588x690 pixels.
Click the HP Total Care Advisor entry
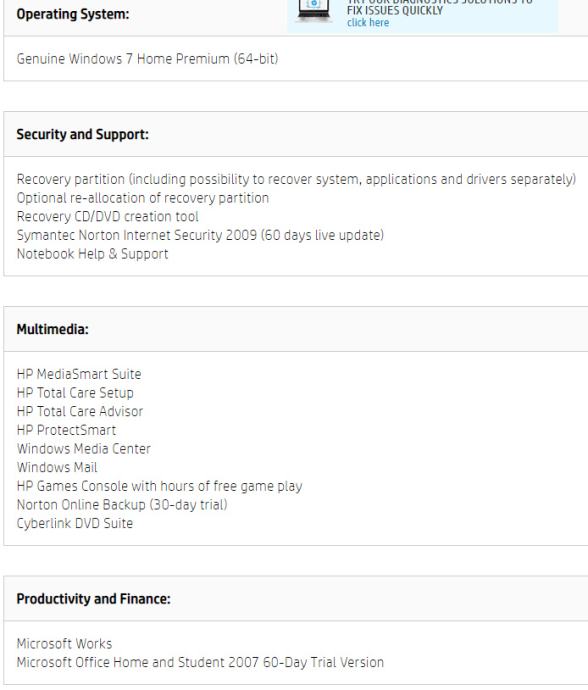pos(80,411)
